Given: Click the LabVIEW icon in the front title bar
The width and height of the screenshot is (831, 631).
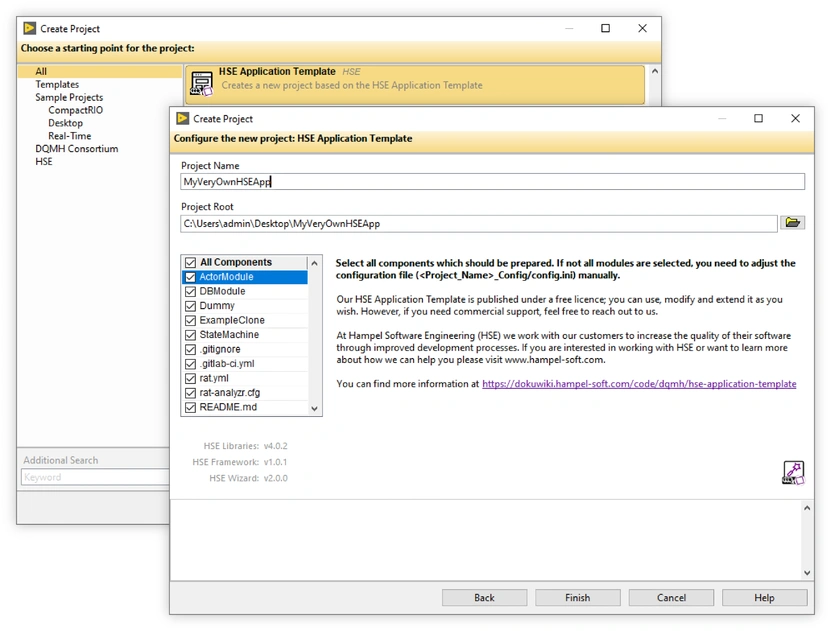Looking at the screenshot, I should coord(182,118).
